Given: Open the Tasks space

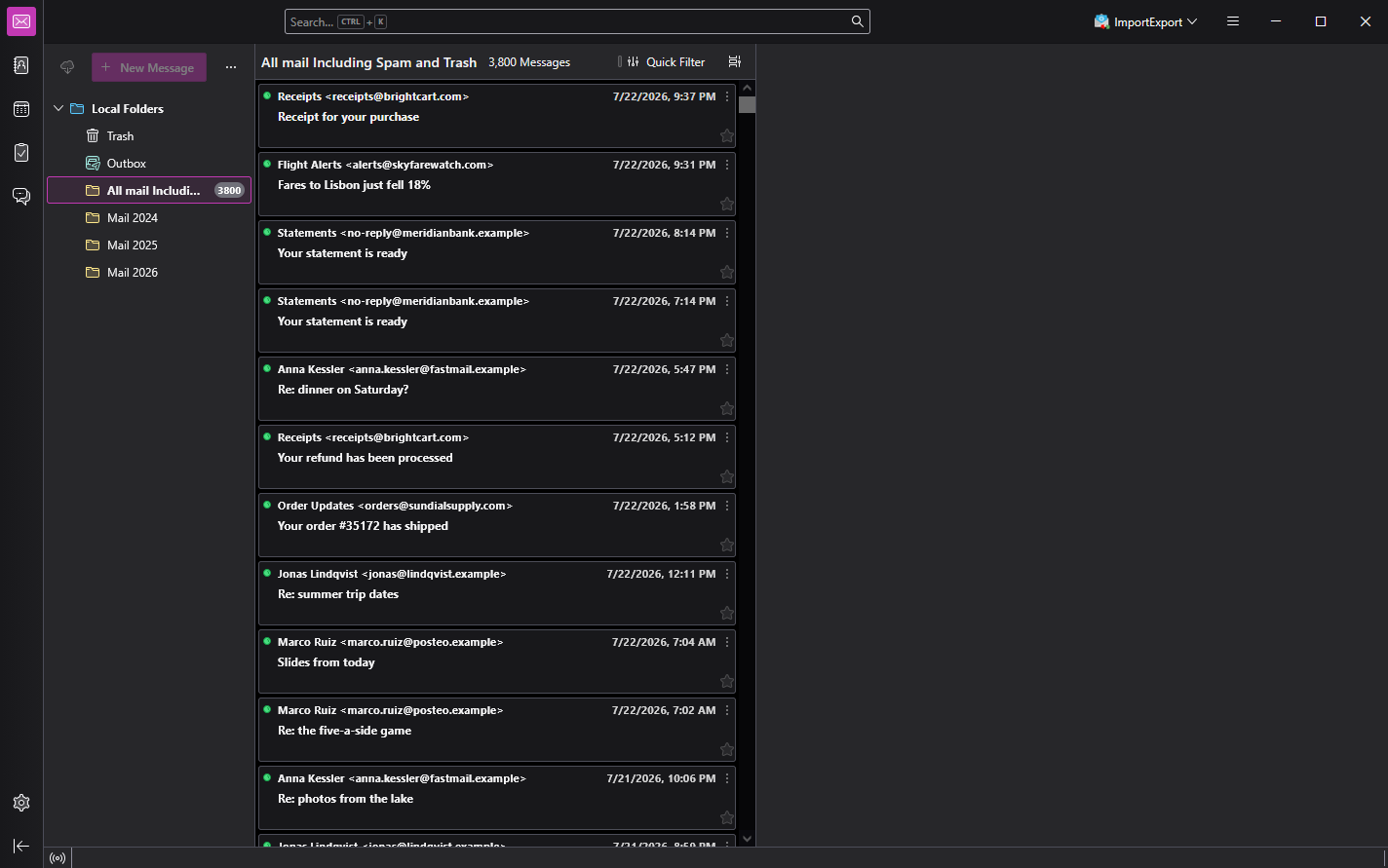Looking at the screenshot, I should 21,153.
